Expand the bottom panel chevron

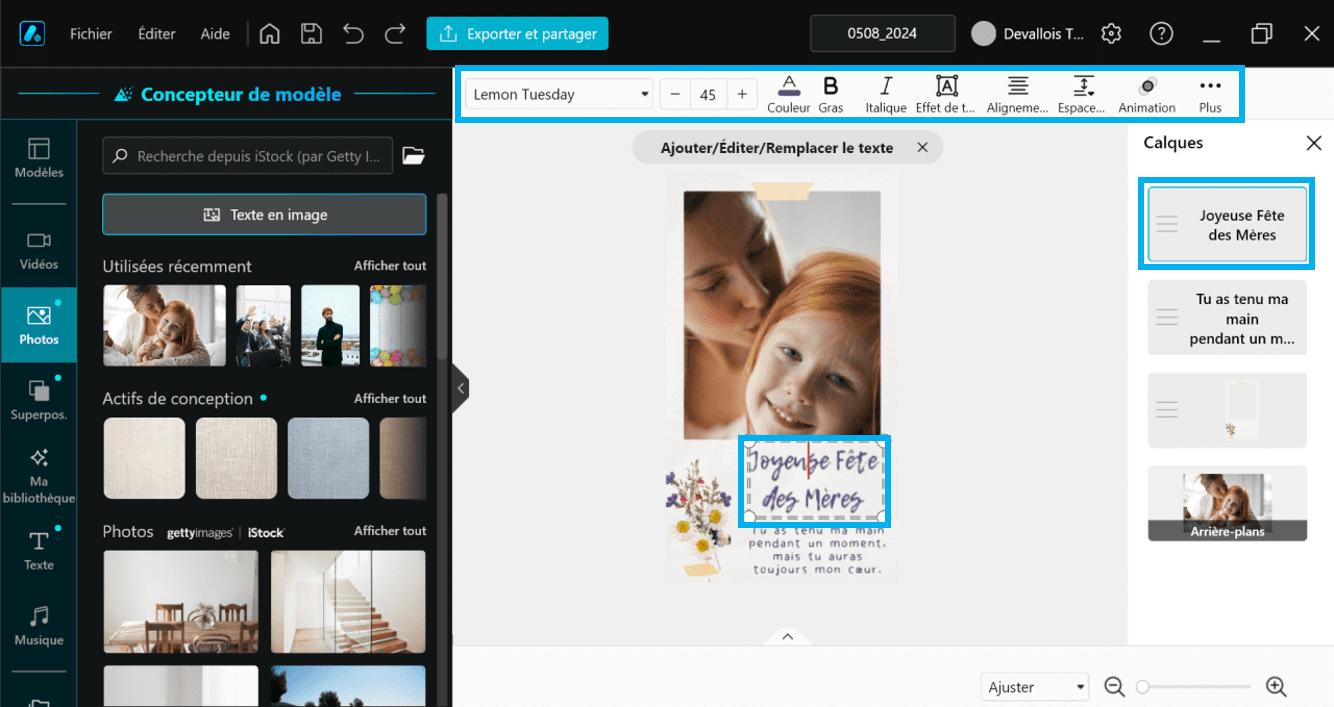point(788,637)
